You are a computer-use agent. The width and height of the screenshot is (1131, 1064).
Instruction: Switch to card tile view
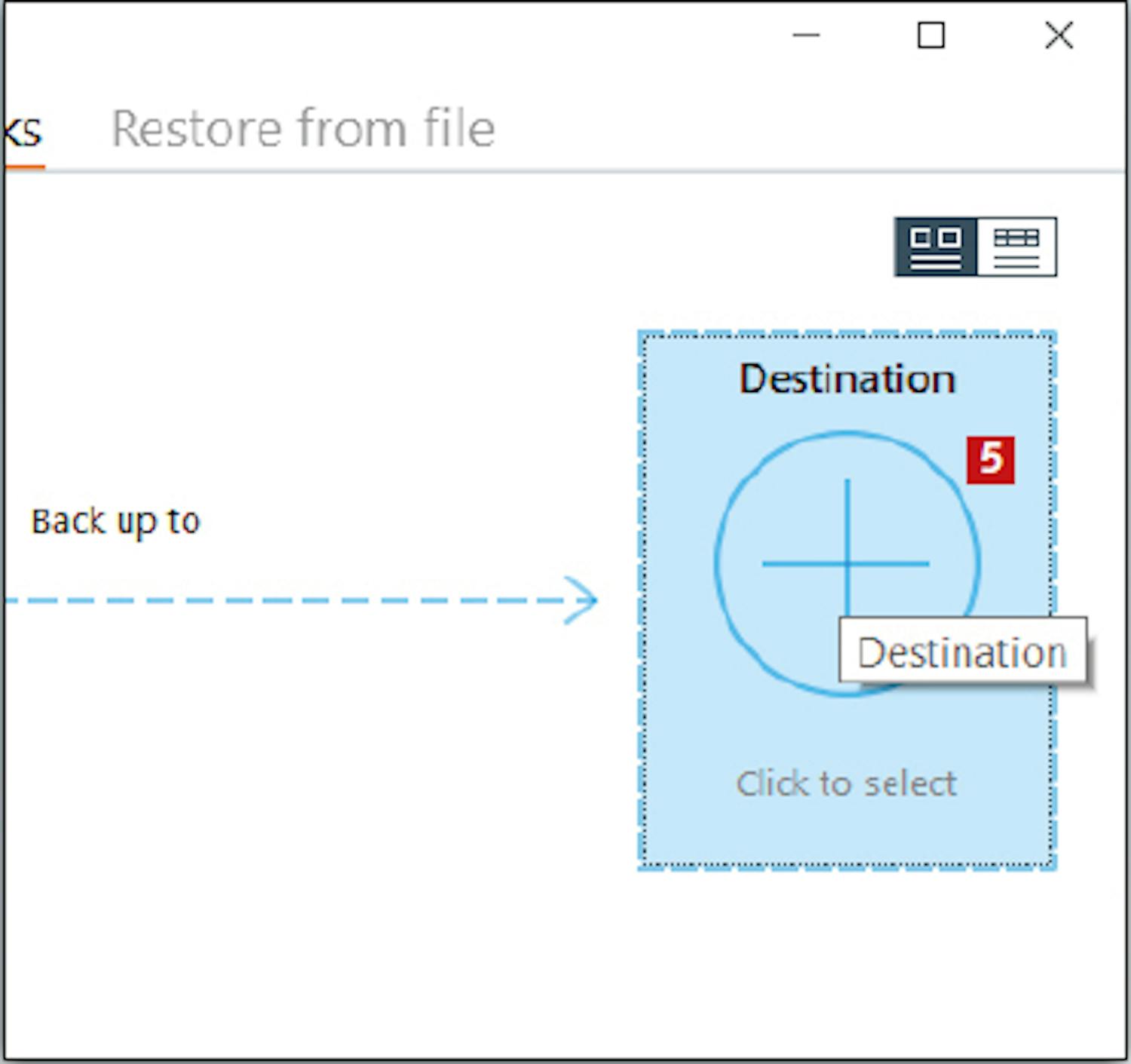936,247
